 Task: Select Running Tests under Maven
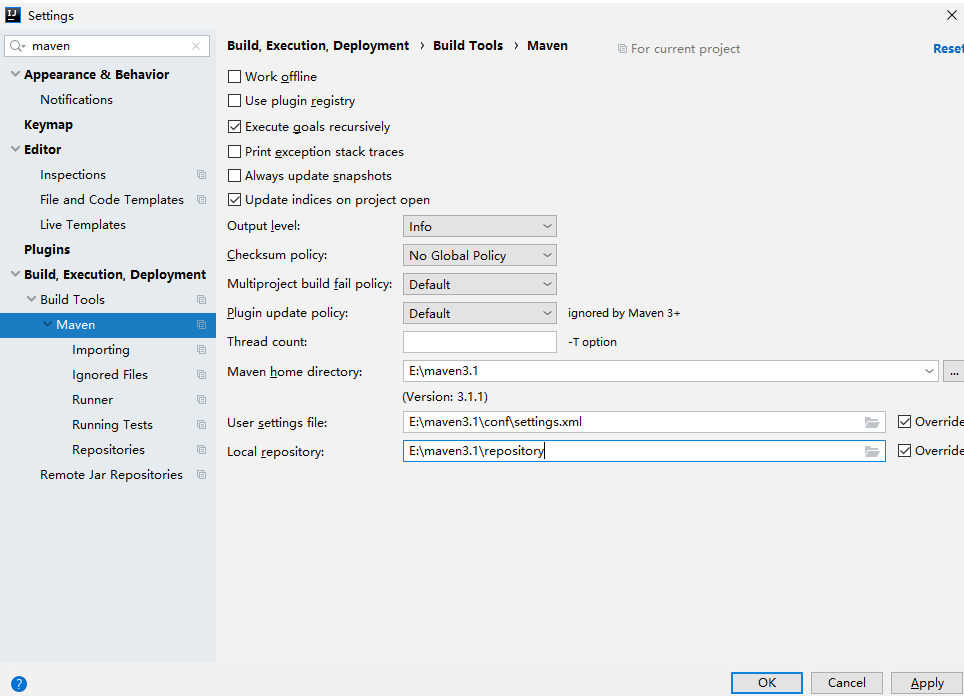112,425
